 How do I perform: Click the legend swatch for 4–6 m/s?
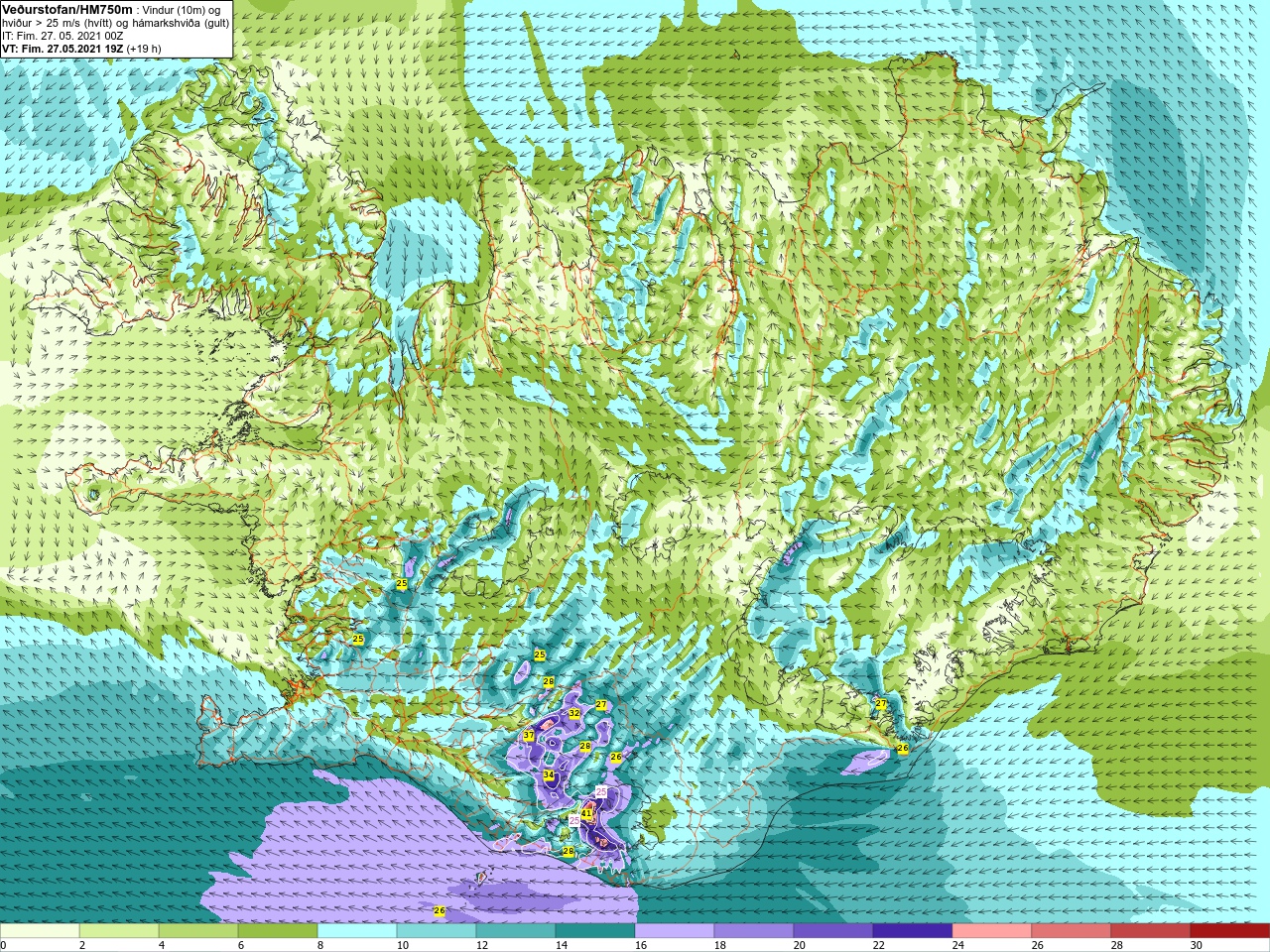[198, 930]
